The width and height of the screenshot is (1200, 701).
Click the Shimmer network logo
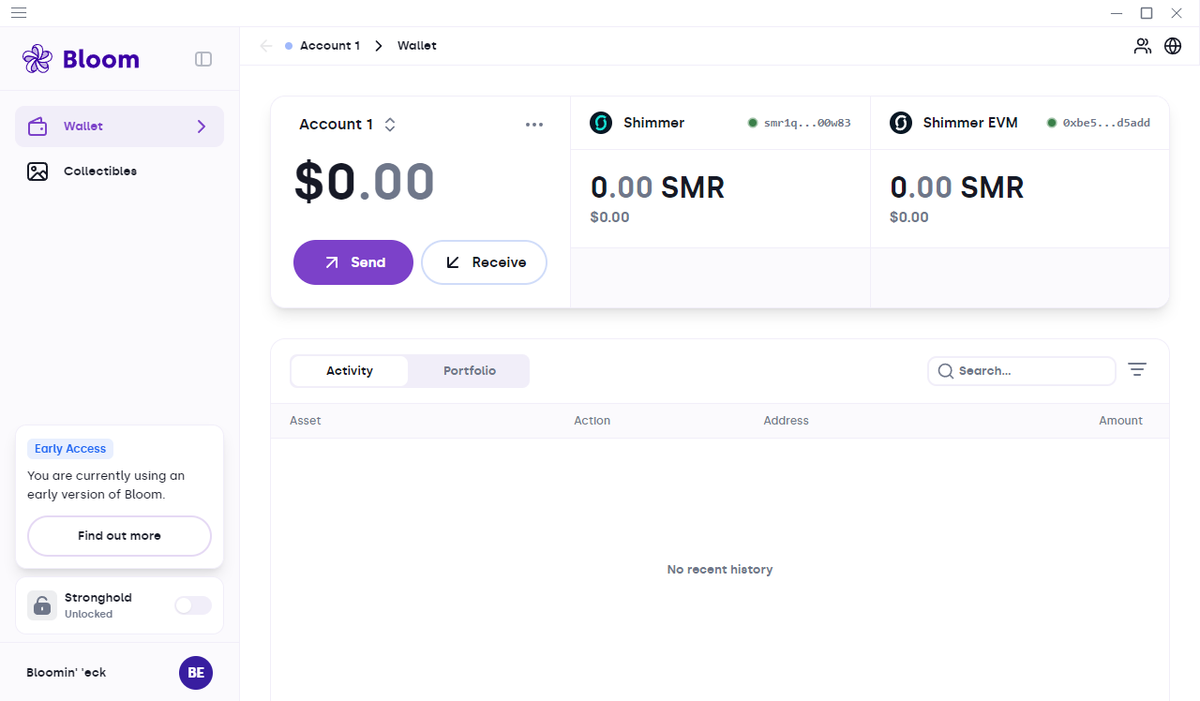(x=601, y=123)
